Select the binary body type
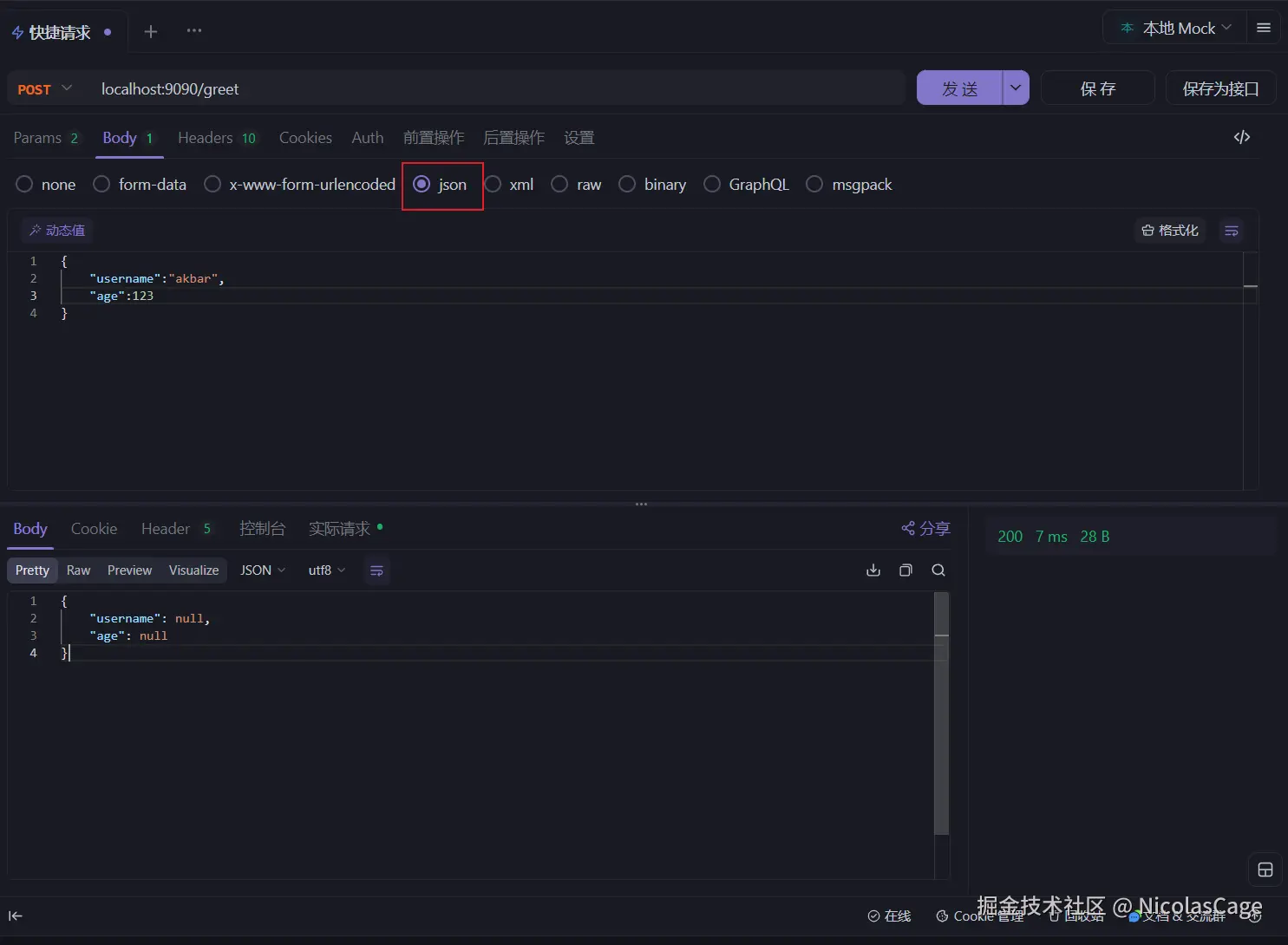The width and height of the screenshot is (1288, 945). coord(652,185)
